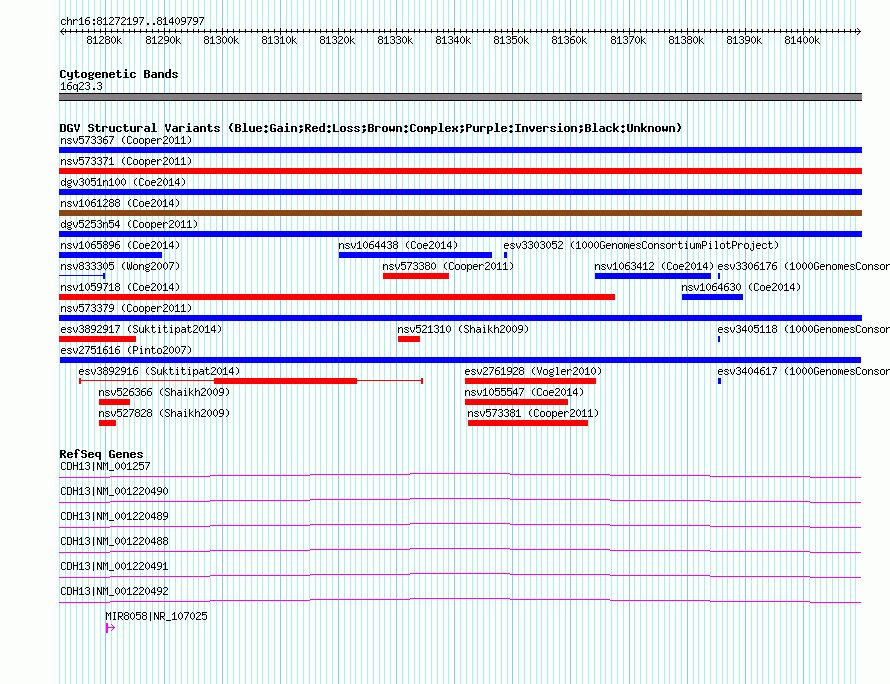
Task: Open variant nsv573367 (Cooper2011)
Action: point(460,150)
